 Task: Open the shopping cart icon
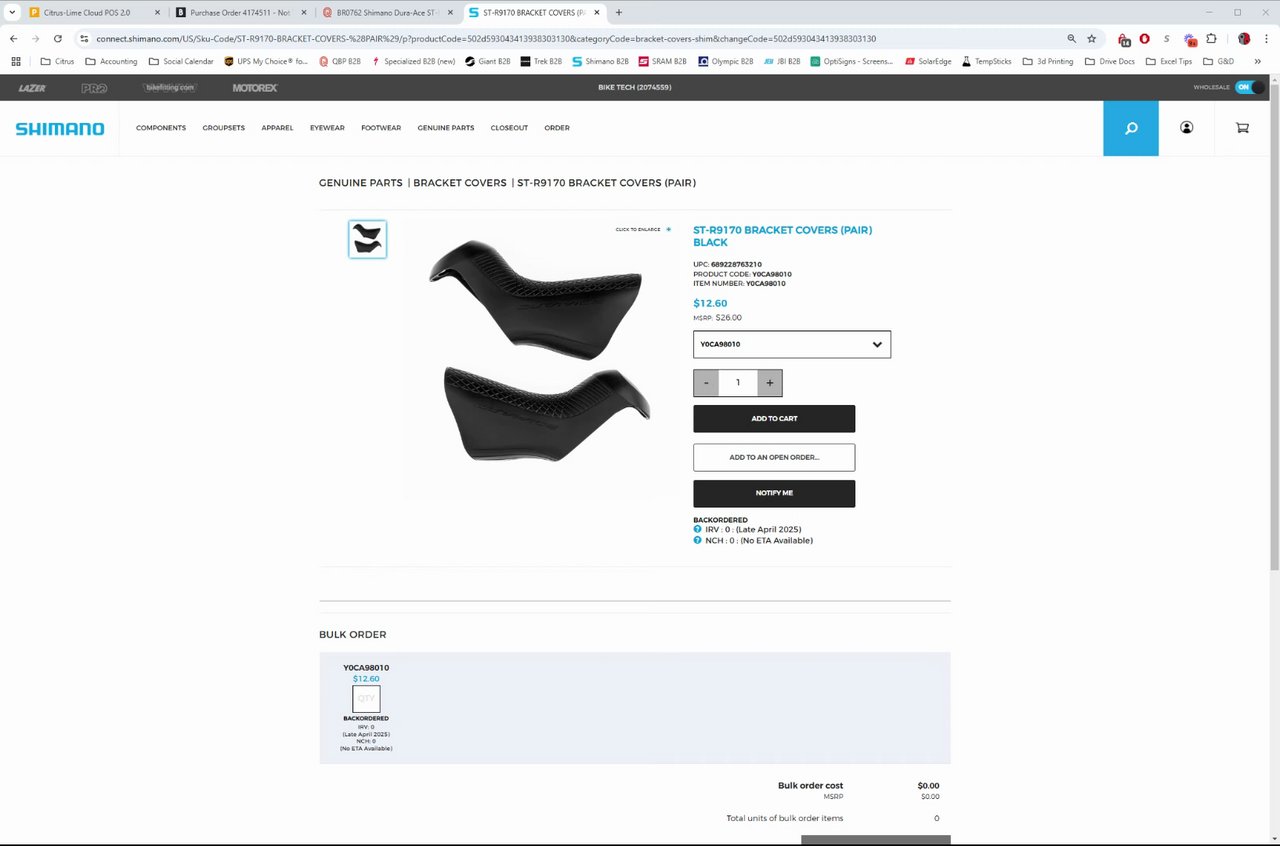coord(1242,128)
